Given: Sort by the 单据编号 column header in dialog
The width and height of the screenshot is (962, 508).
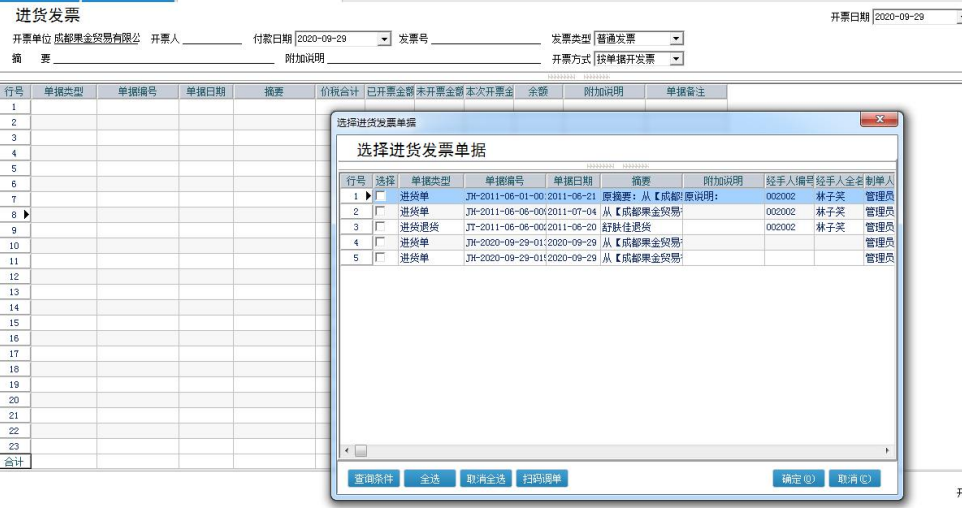Looking at the screenshot, I should [504, 181].
